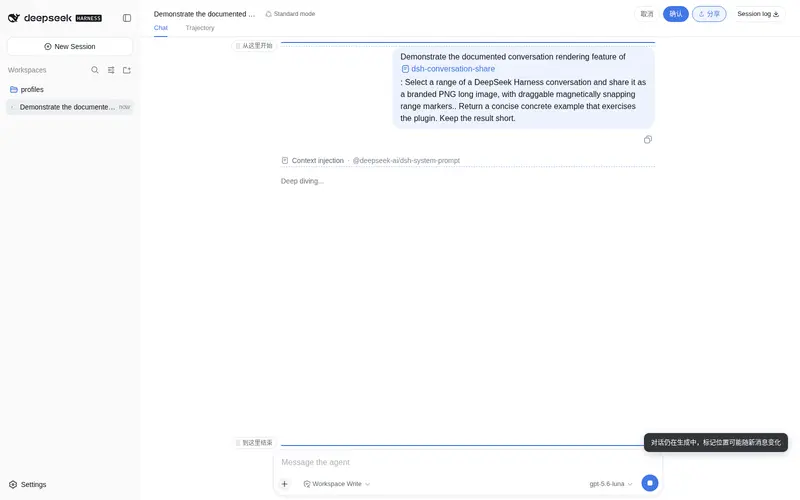Click the session title in the header
Viewport: 800px width, 500px height.
204,14
